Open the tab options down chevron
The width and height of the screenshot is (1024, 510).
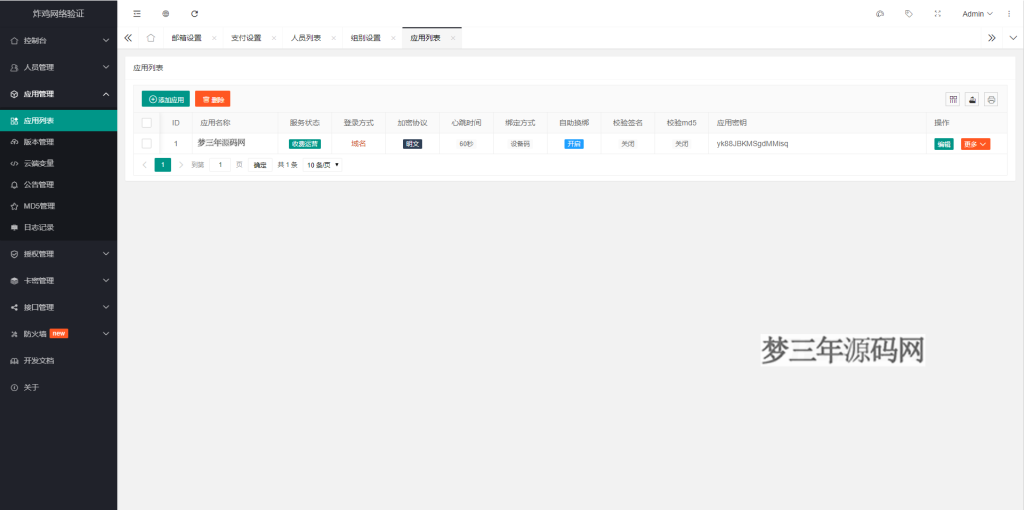click(1013, 38)
